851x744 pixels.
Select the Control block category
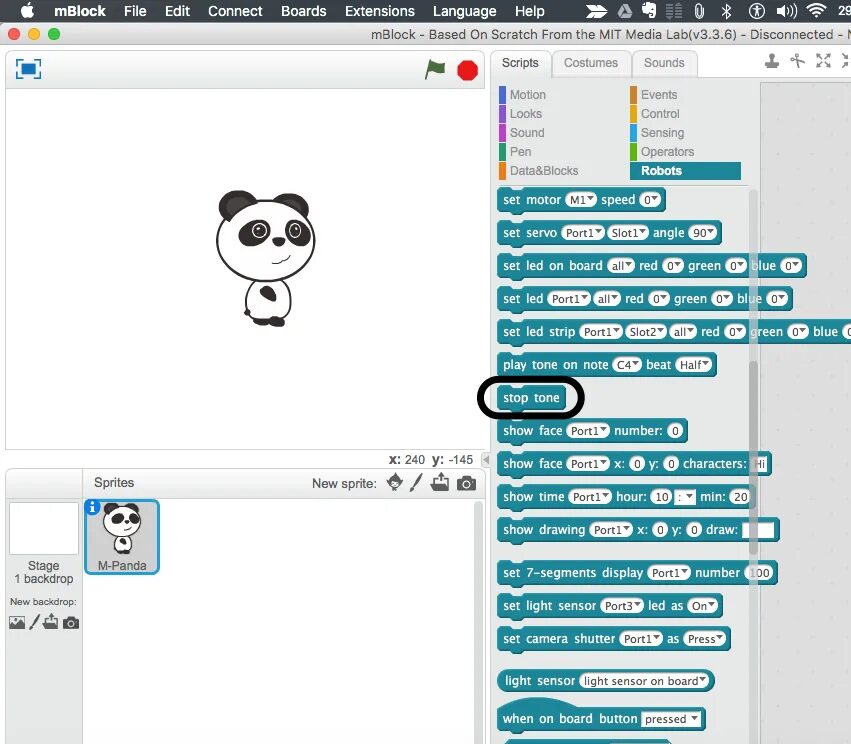click(x=660, y=114)
